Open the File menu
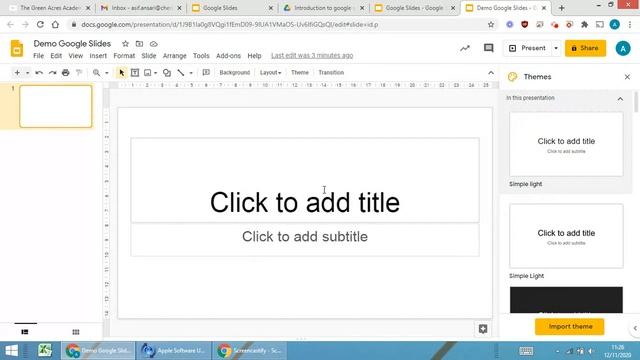Viewport: 640px width, 360px height. [38, 56]
